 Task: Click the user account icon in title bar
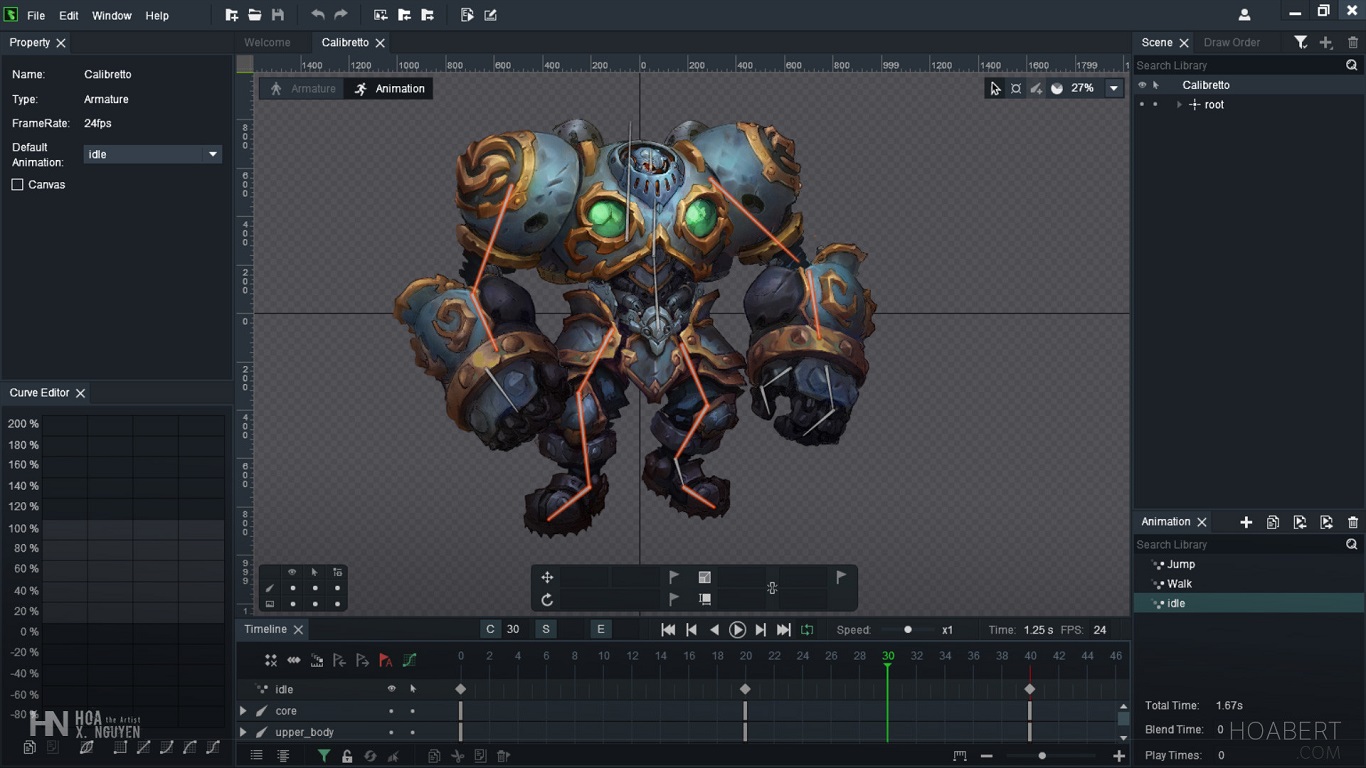[1244, 15]
